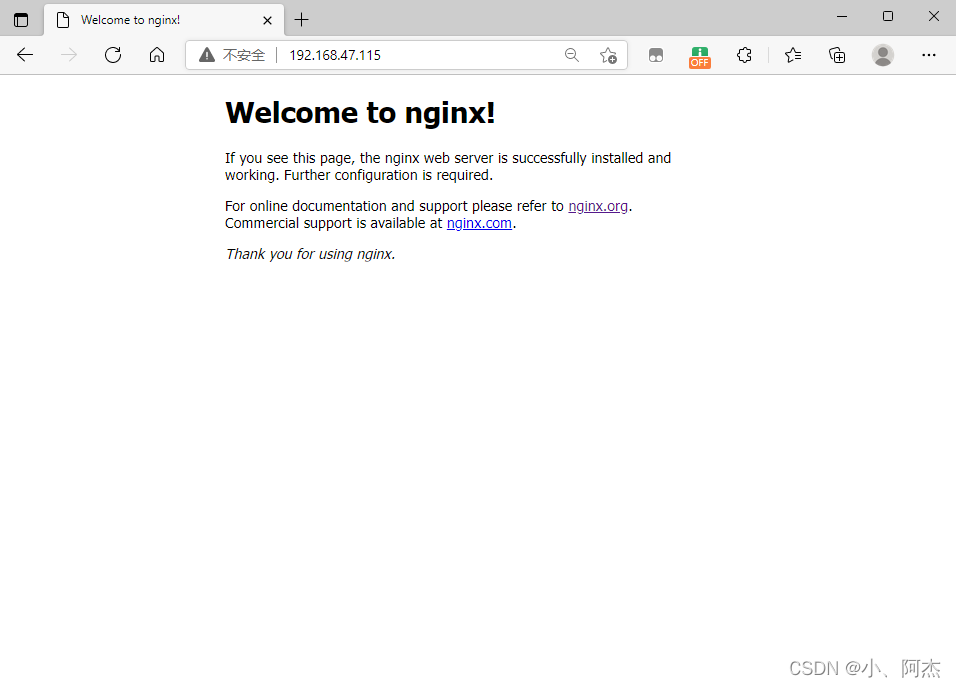This screenshot has height=687, width=956.
Task: Toggle the green OFF extension icon
Action: (699, 57)
